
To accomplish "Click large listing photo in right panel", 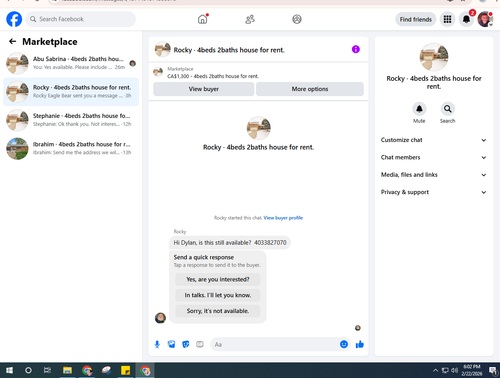I will click(x=434, y=57).
